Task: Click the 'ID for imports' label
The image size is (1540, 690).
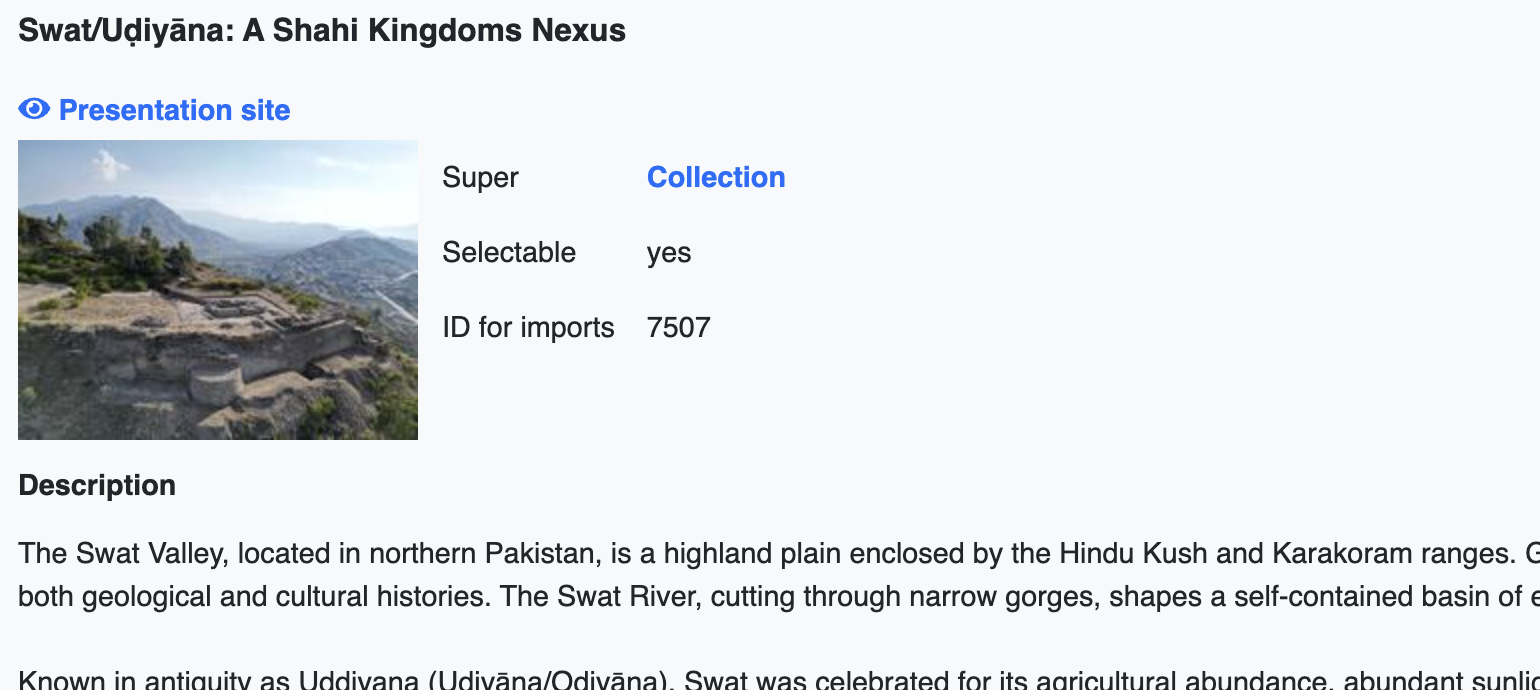Action: (528, 327)
